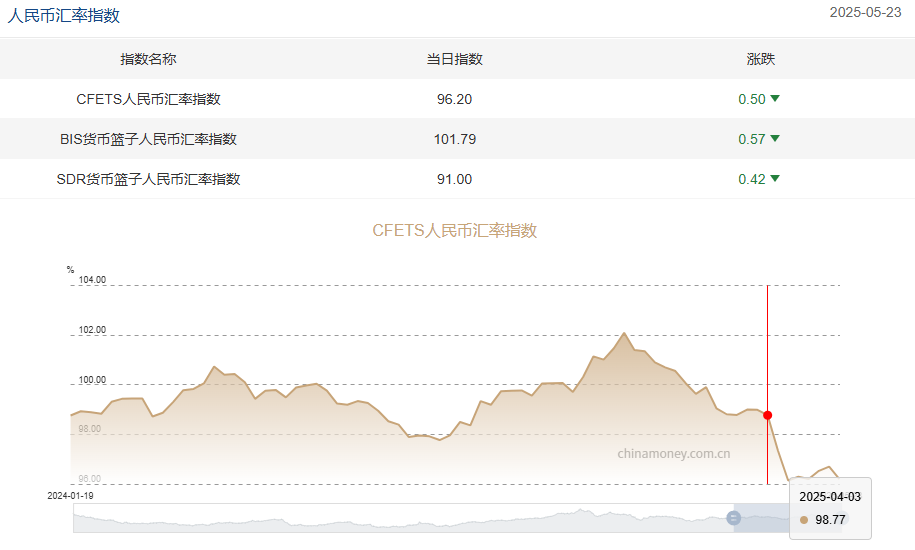The image size is (915, 550).
Task: Click the red data point on chart line
Action: [767, 415]
